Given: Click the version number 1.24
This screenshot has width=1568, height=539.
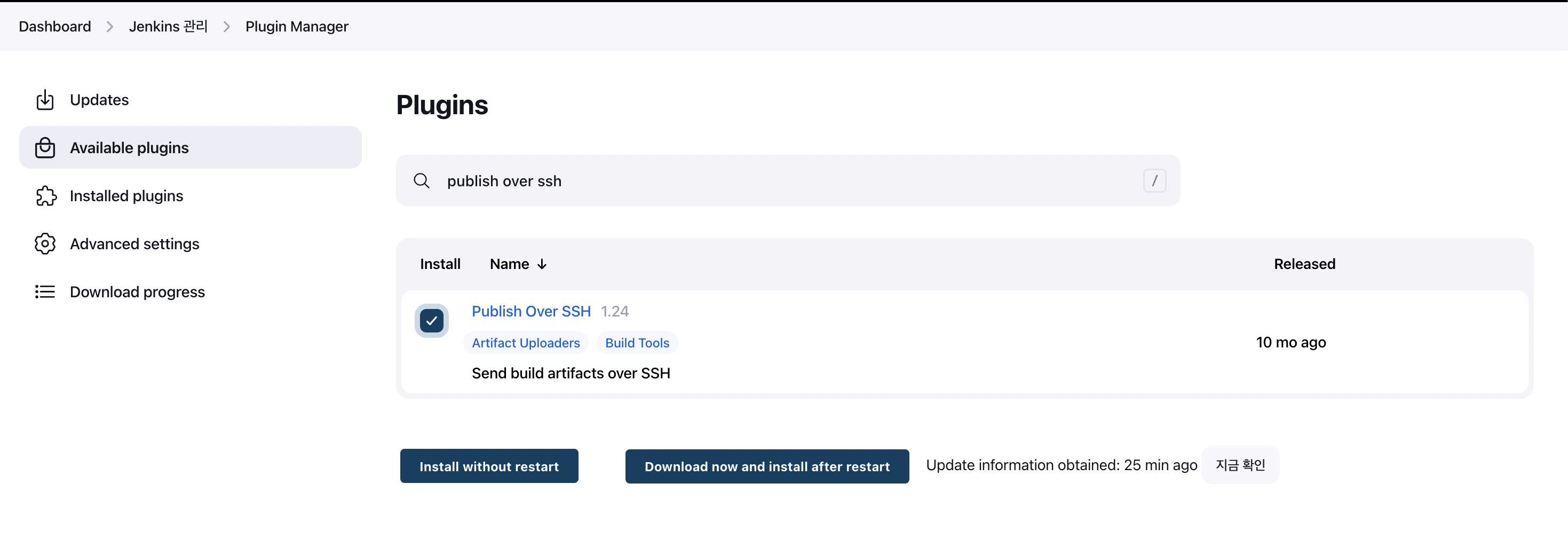Looking at the screenshot, I should click(x=615, y=312).
